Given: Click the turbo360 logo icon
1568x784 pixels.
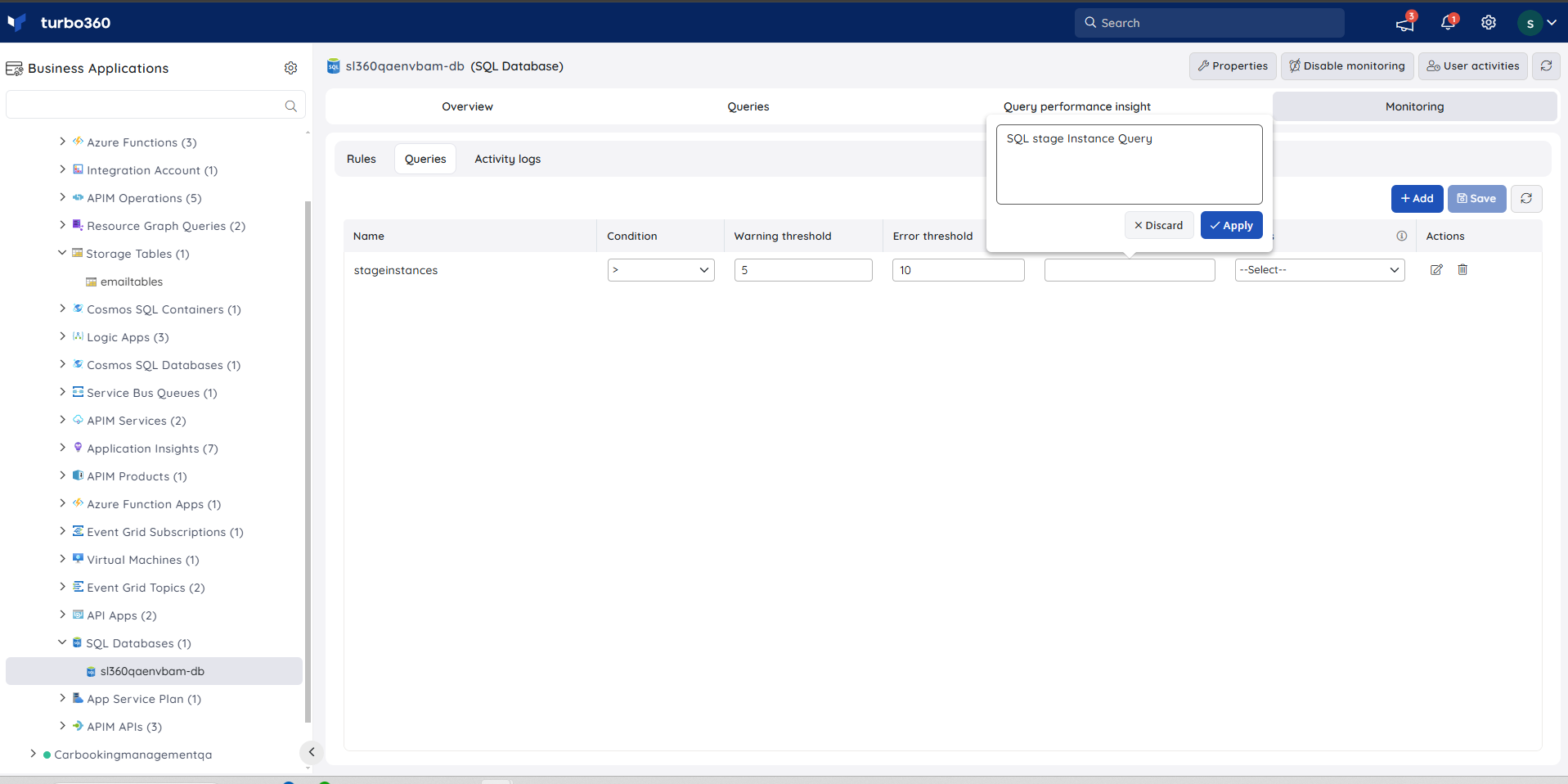Looking at the screenshot, I should (x=16, y=22).
